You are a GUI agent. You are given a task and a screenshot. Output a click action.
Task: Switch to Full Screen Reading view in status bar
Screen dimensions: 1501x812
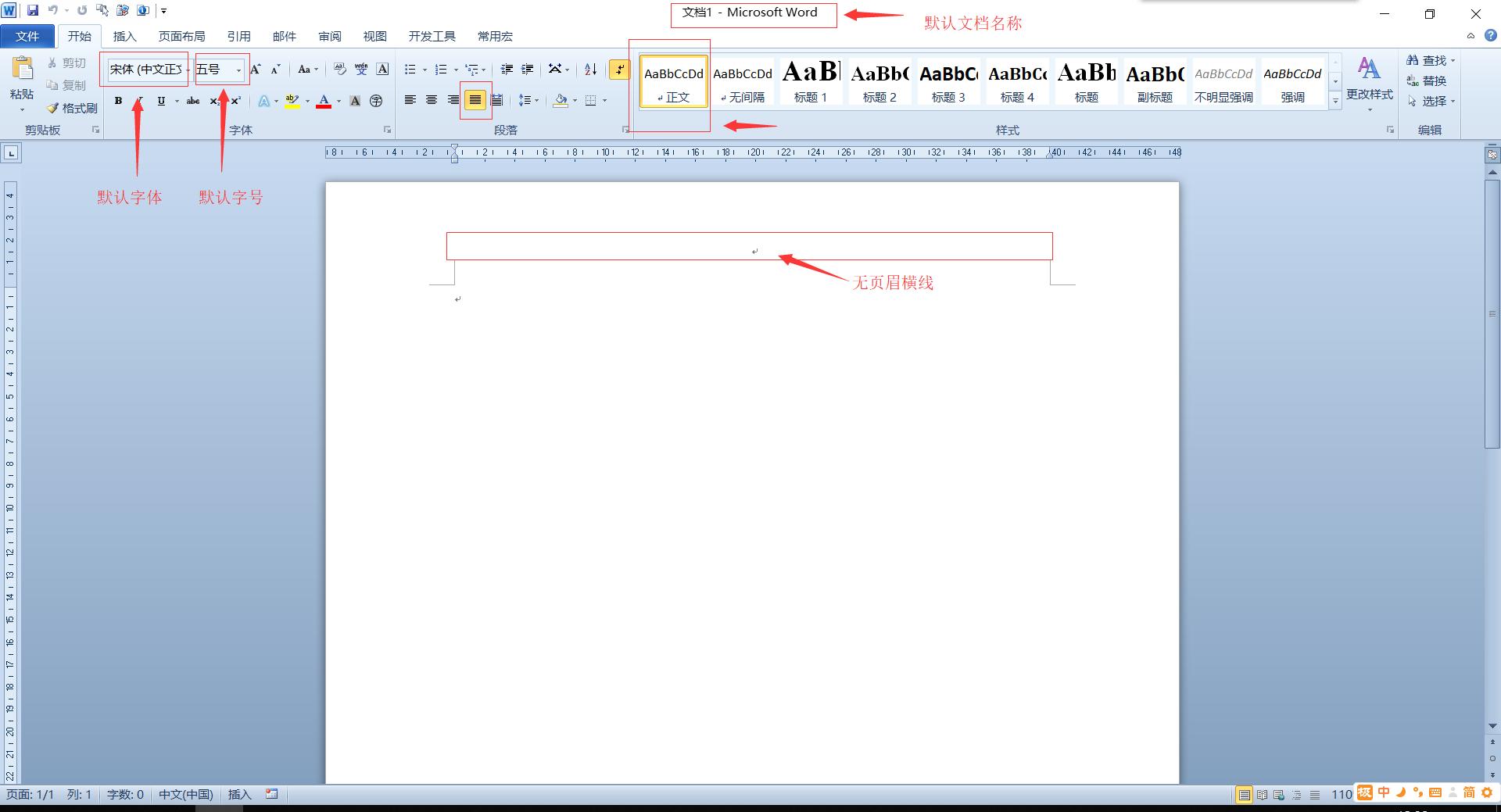[x=1262, y=795]
